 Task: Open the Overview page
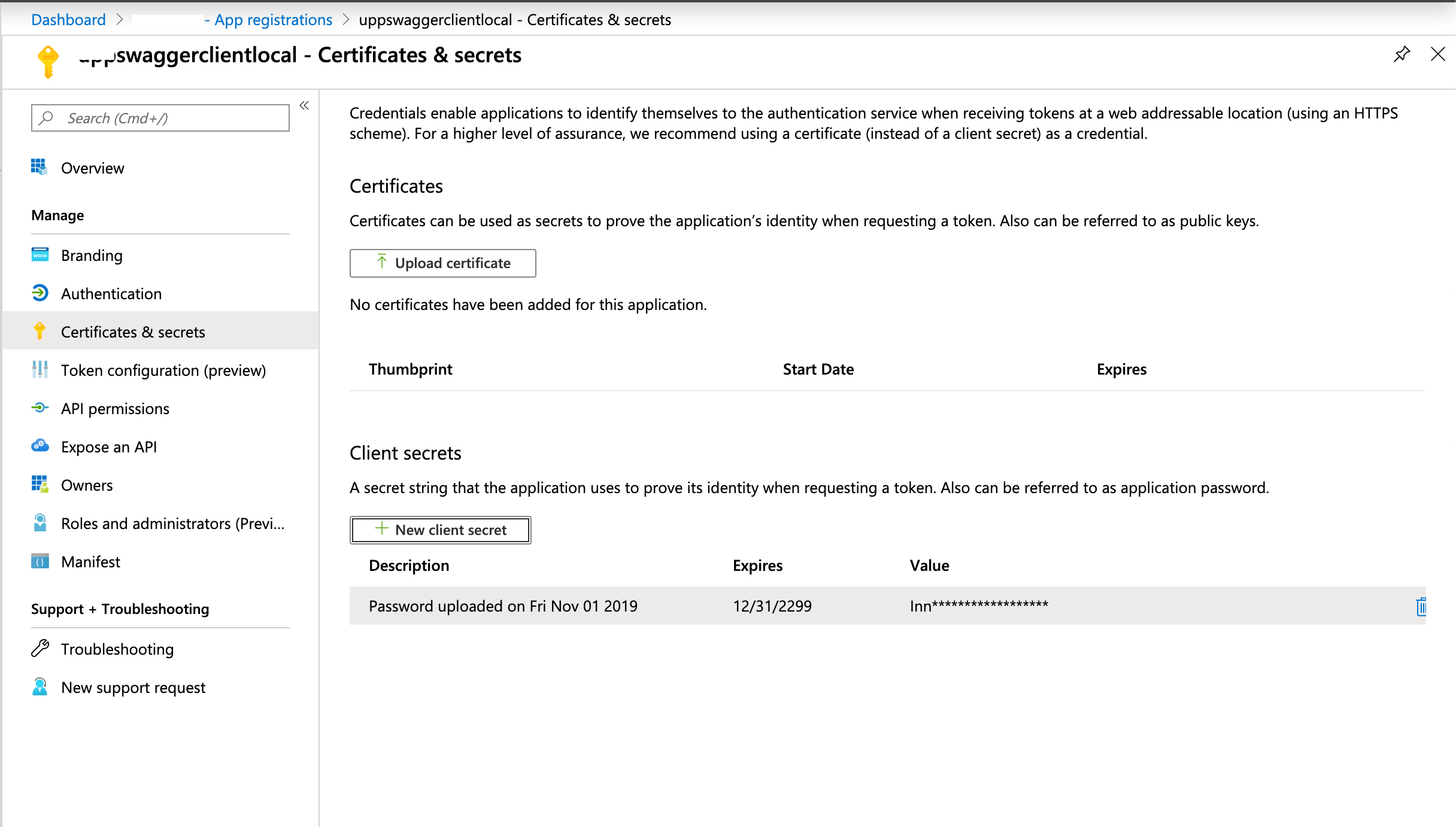point(92,168)
